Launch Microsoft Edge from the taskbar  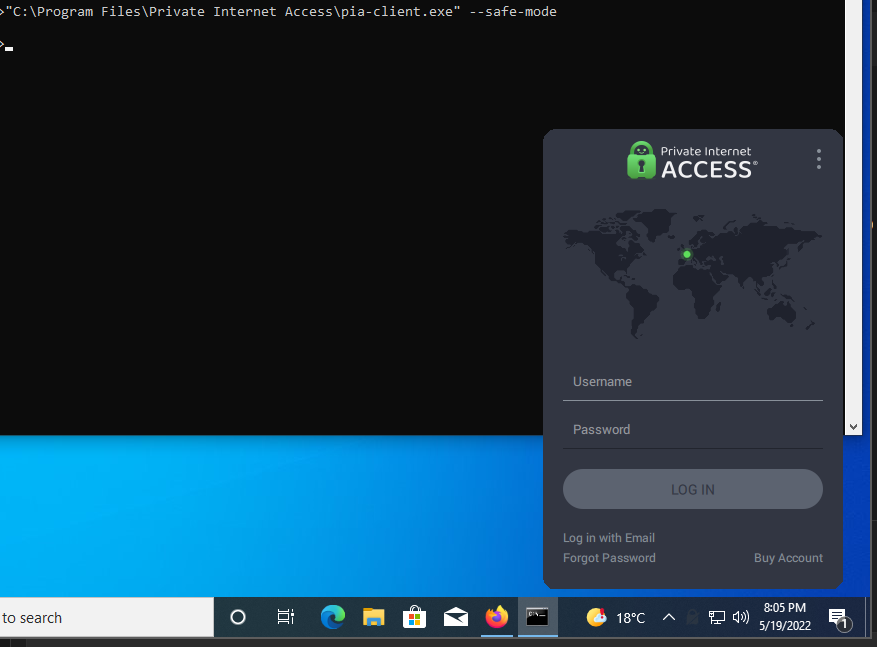point(333,617)
